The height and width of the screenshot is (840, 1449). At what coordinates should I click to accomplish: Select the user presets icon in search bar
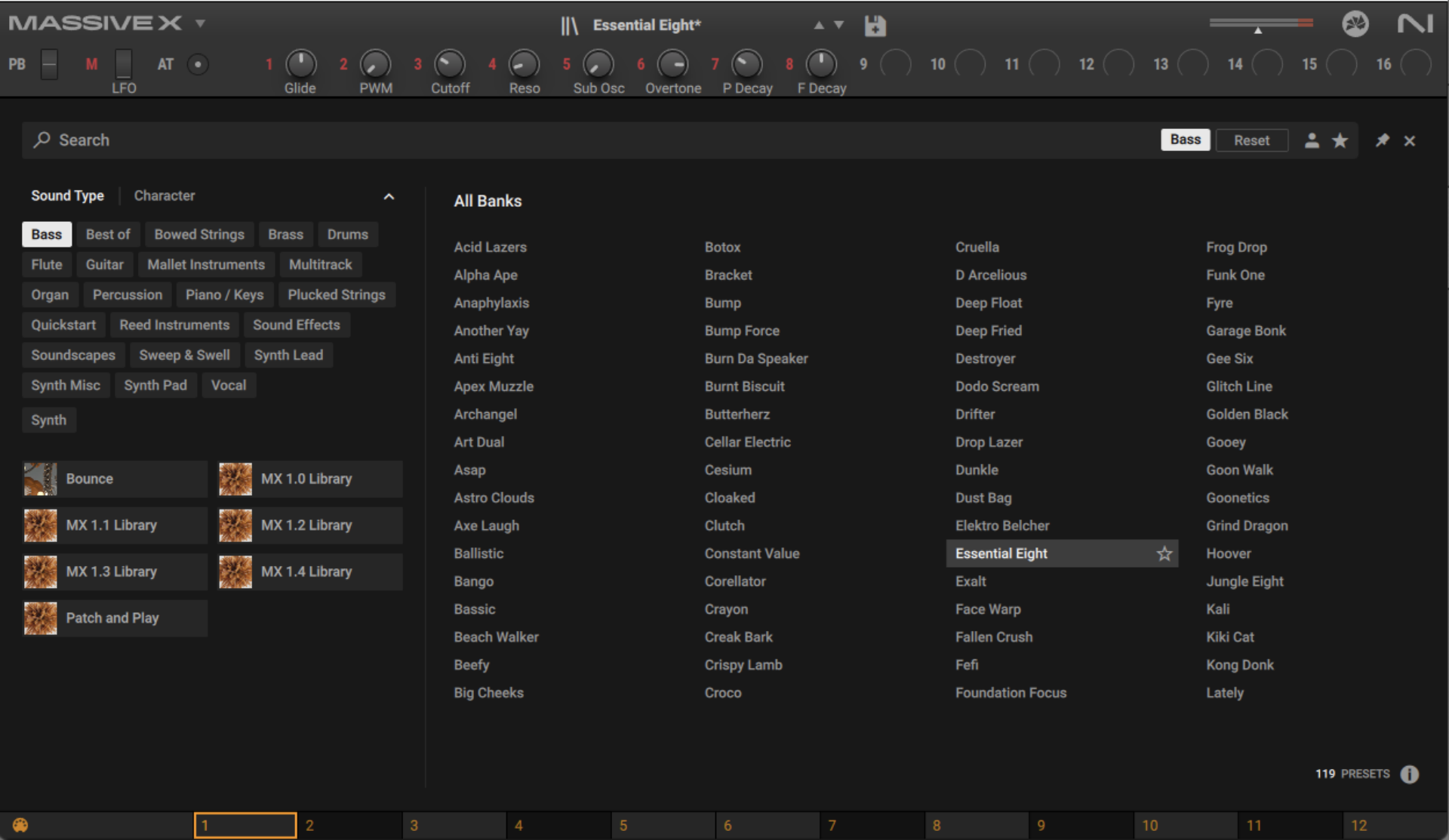coord(1312,140)
